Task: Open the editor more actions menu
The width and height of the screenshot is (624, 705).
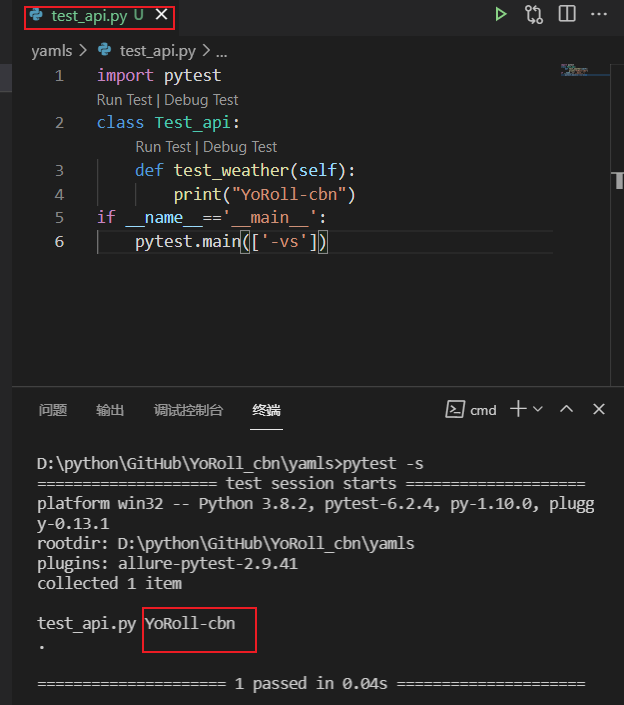Action: [x=599, y=14]
